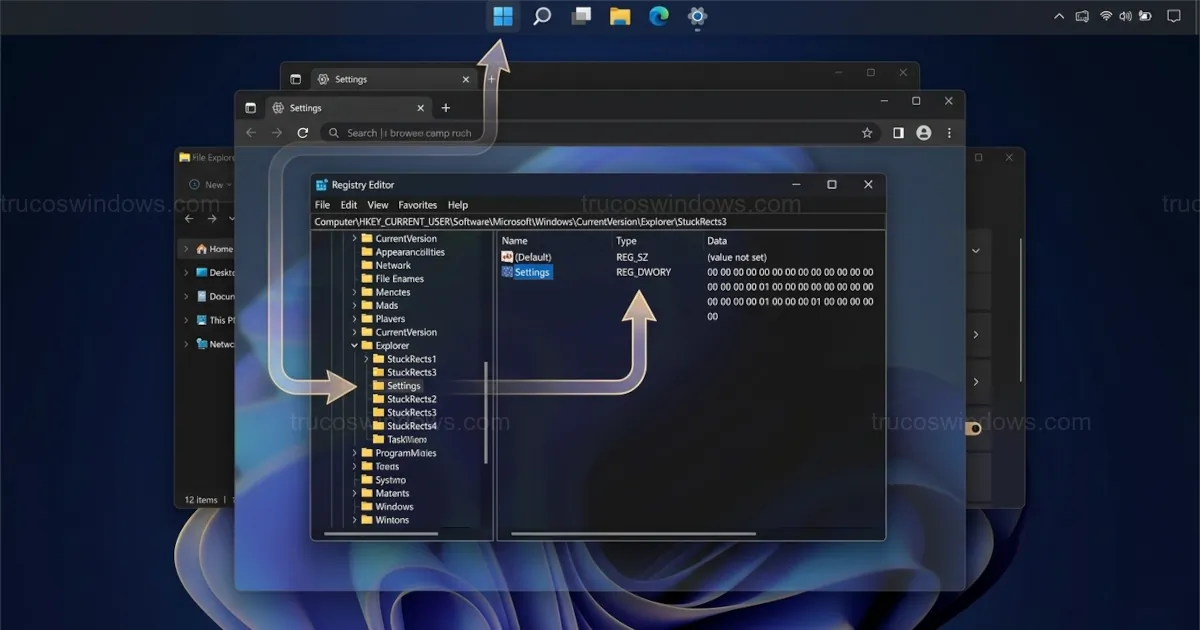Click the registry tree vertical scrollbar
Screen dimensions: 1200x630
pos(486,412)
